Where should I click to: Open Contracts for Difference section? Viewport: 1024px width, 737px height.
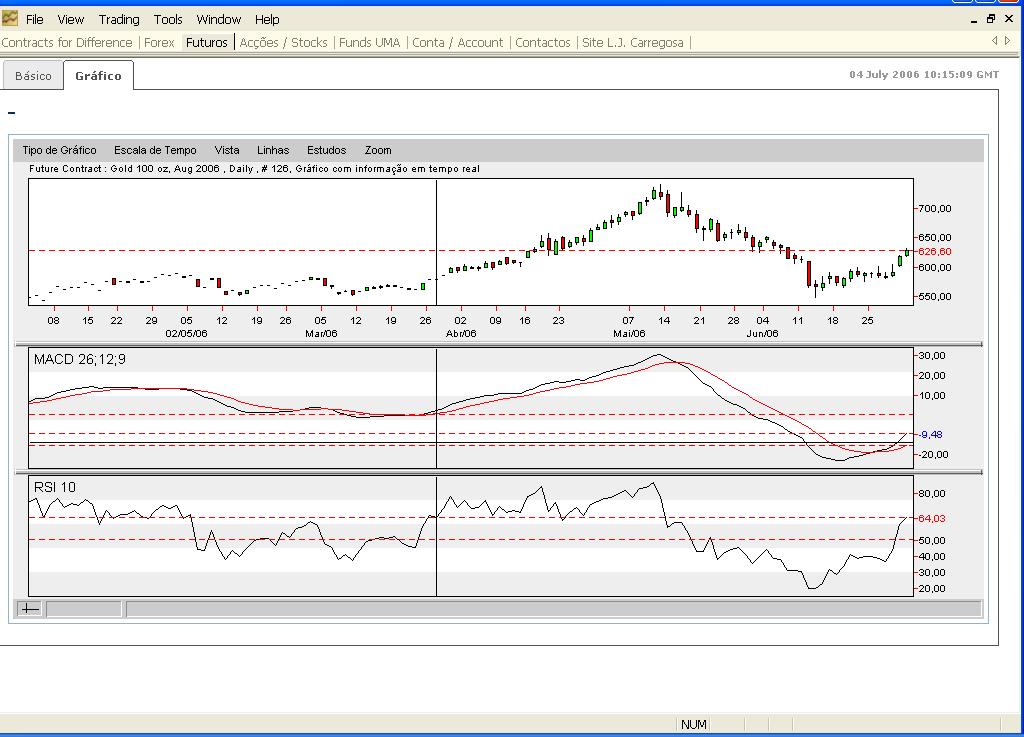[x=67, y=43]
